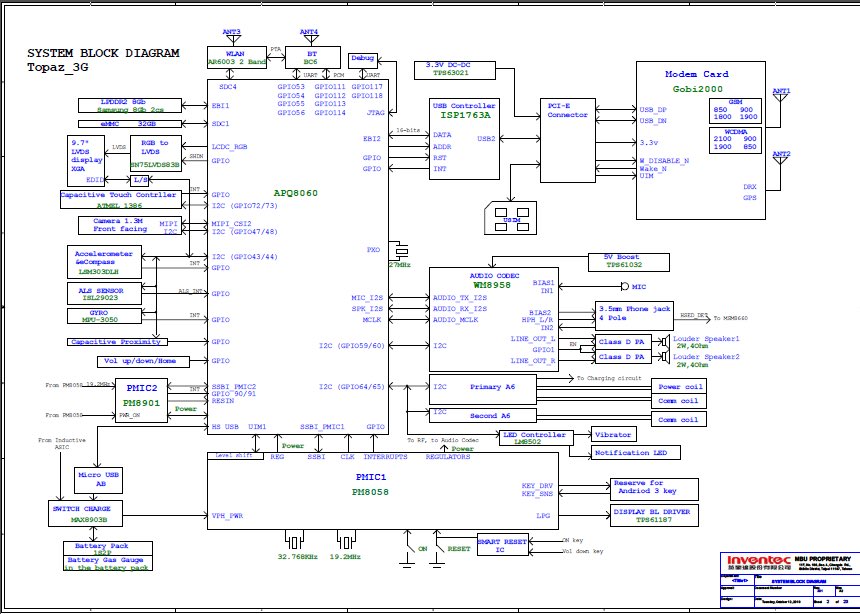The height and width of the screenshot is (614, 860).
Task: Select the L3M303DLH accelerometer block
Action: point(102,262)
